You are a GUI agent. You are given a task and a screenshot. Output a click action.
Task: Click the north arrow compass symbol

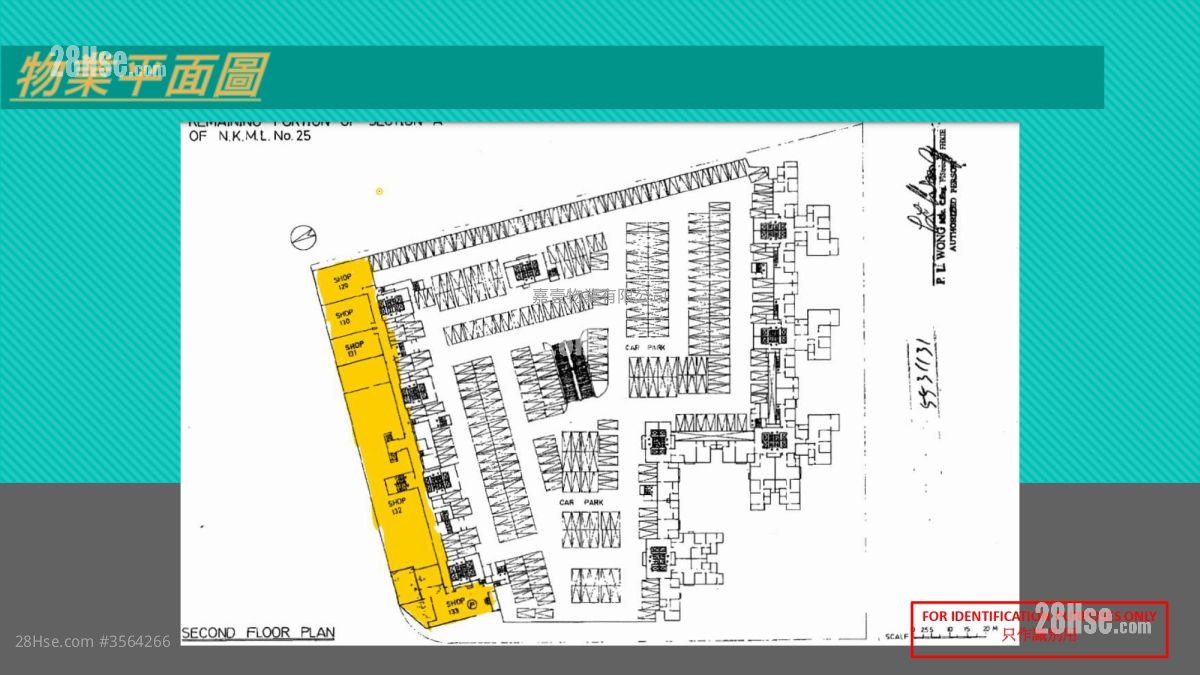click(301, 235)
